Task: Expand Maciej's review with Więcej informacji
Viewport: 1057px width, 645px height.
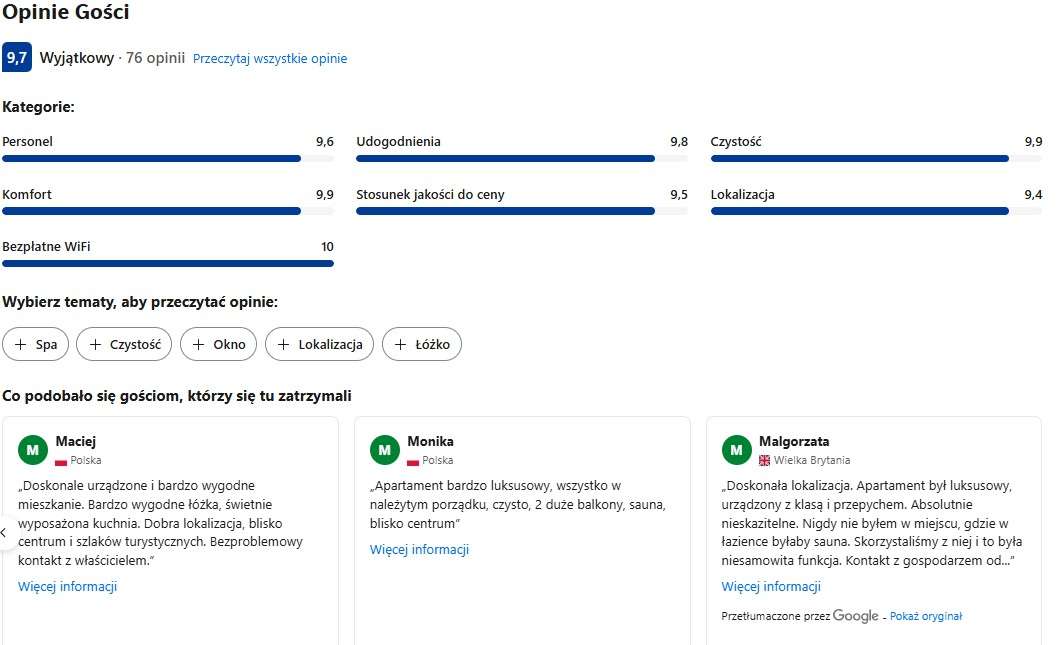Action: click(x=68, y=587)
